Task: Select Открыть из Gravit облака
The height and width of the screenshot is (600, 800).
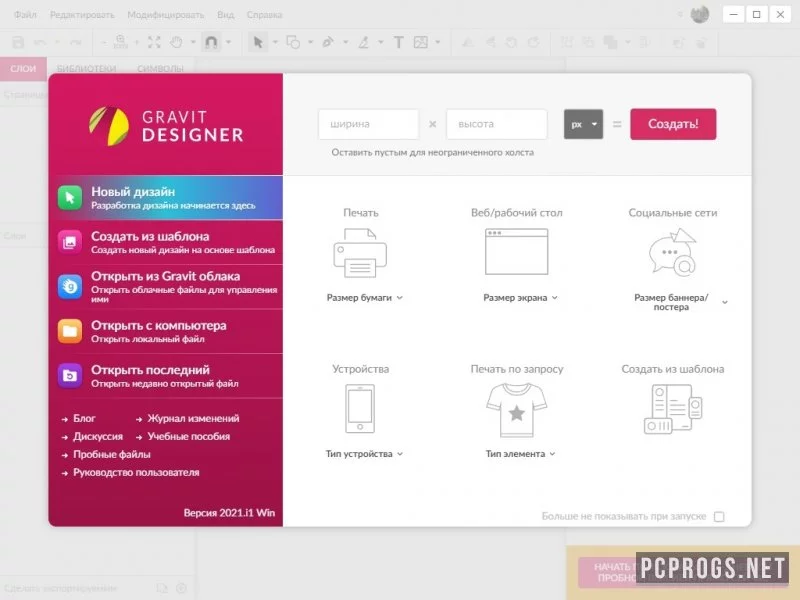Action: click(x=166, y=287)
